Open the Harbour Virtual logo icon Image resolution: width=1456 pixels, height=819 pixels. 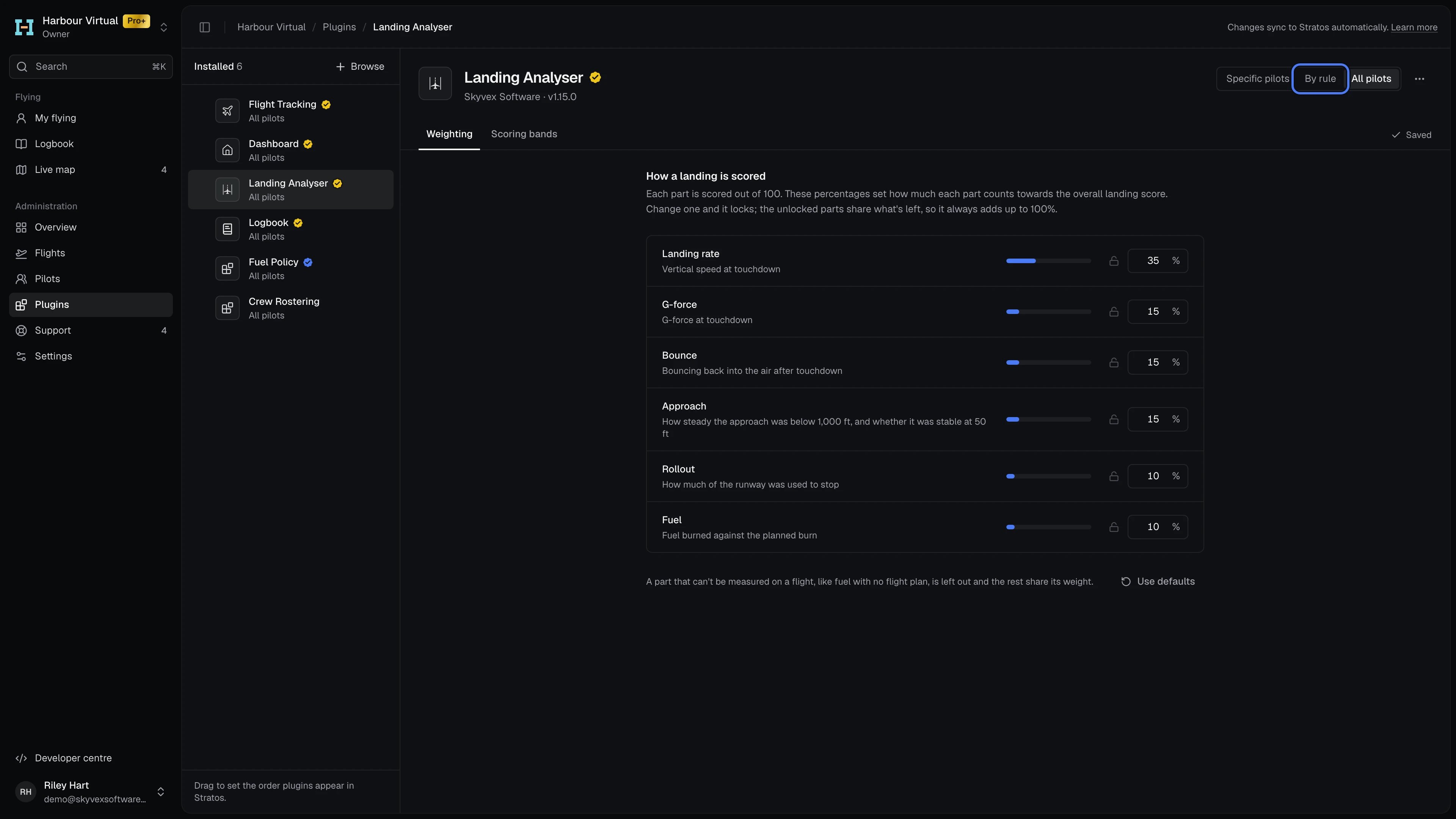coord(24,27)
